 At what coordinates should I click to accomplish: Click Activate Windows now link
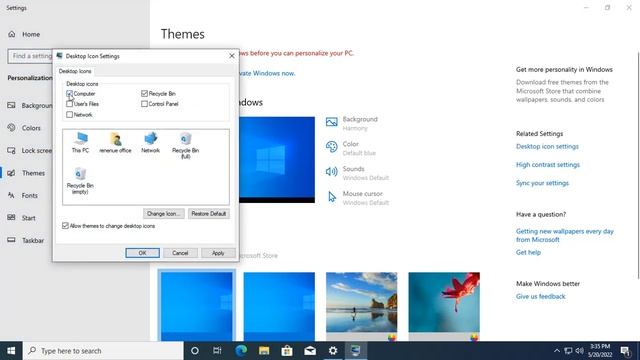pos(267,73)
